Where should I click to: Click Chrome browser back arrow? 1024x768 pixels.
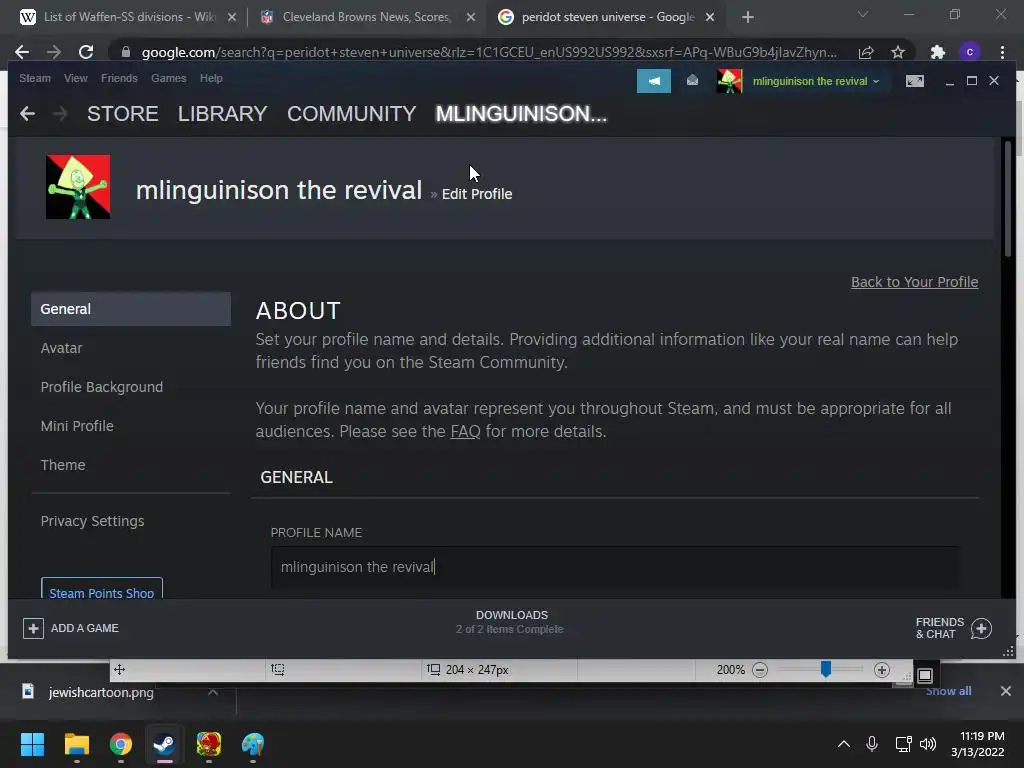tap(22, 52)
